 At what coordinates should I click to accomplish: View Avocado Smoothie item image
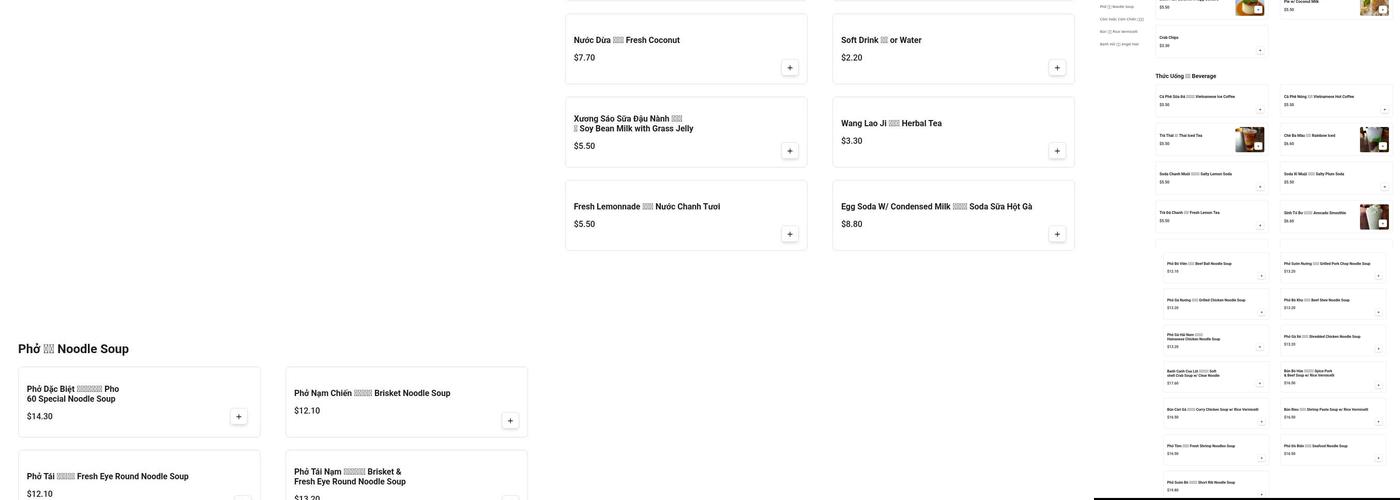click(1374, 217)
